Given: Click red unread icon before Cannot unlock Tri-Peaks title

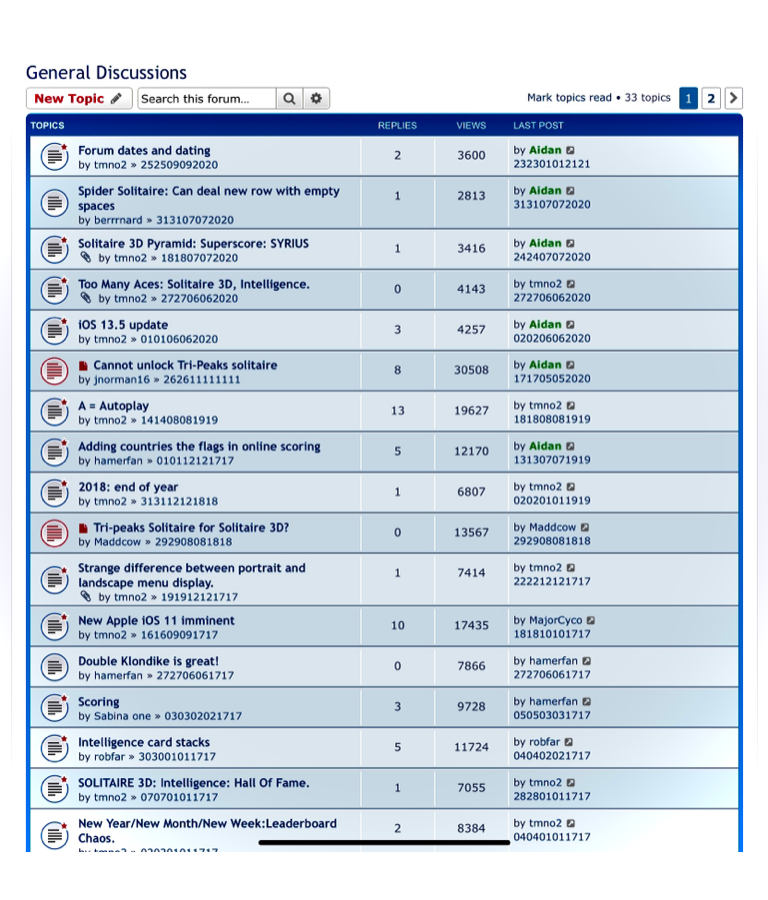Looking at the screenshot, I should pos(83,366).
